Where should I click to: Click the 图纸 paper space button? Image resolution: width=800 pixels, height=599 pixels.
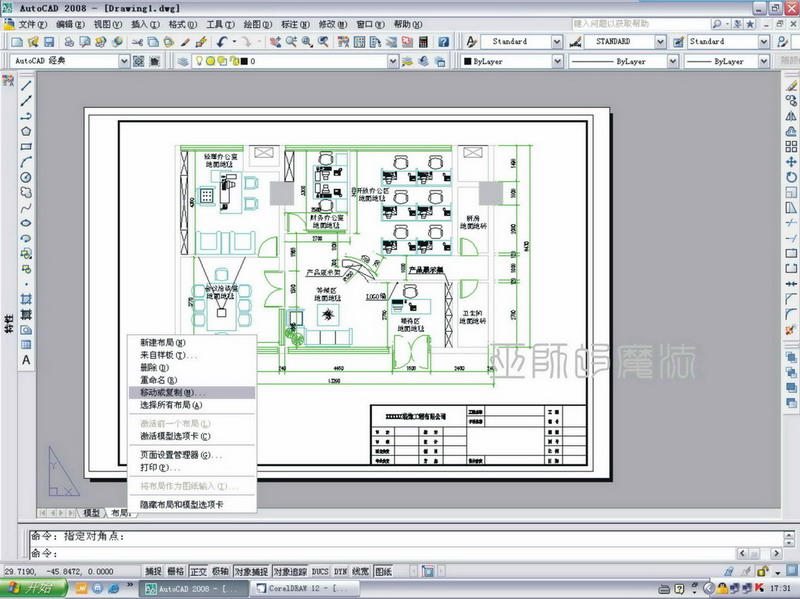(x=384, y=571)
